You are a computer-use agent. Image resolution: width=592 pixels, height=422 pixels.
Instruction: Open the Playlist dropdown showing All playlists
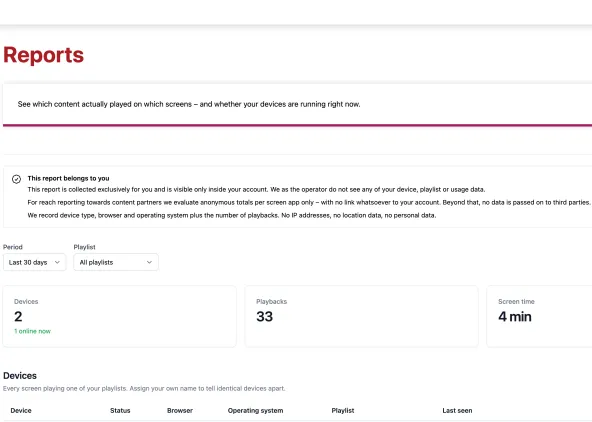[116, 262]
